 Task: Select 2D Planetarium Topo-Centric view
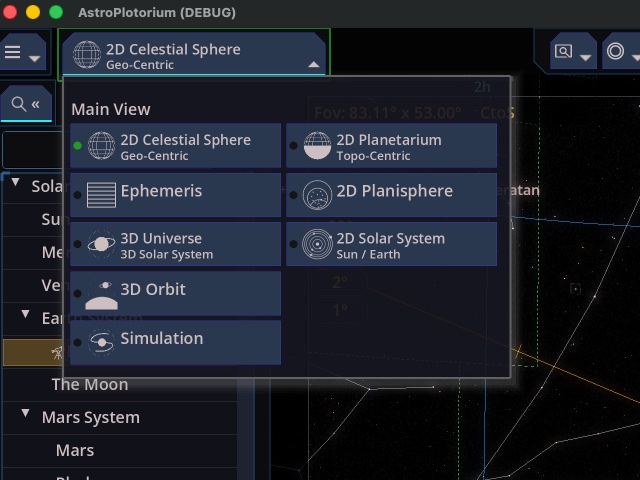tap(391, 146)
